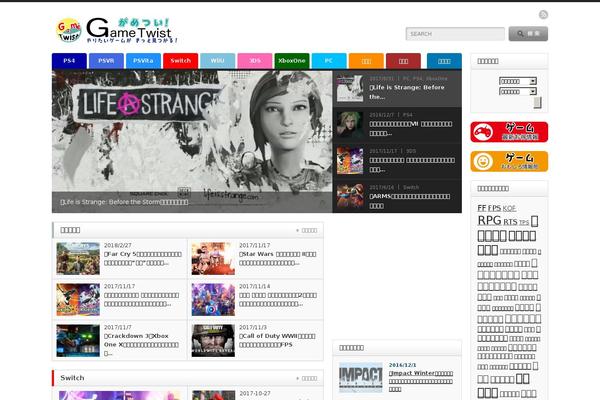Viewport: 600px width, 400px height.
Task: Open the Call of Duty WWII thumbnail
Action: click(213, 341)
